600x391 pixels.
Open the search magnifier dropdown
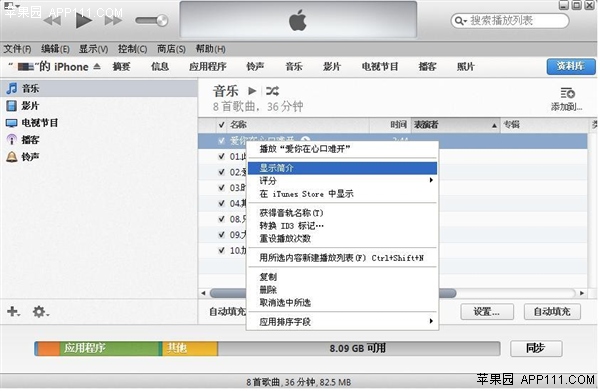pos(460,21)
